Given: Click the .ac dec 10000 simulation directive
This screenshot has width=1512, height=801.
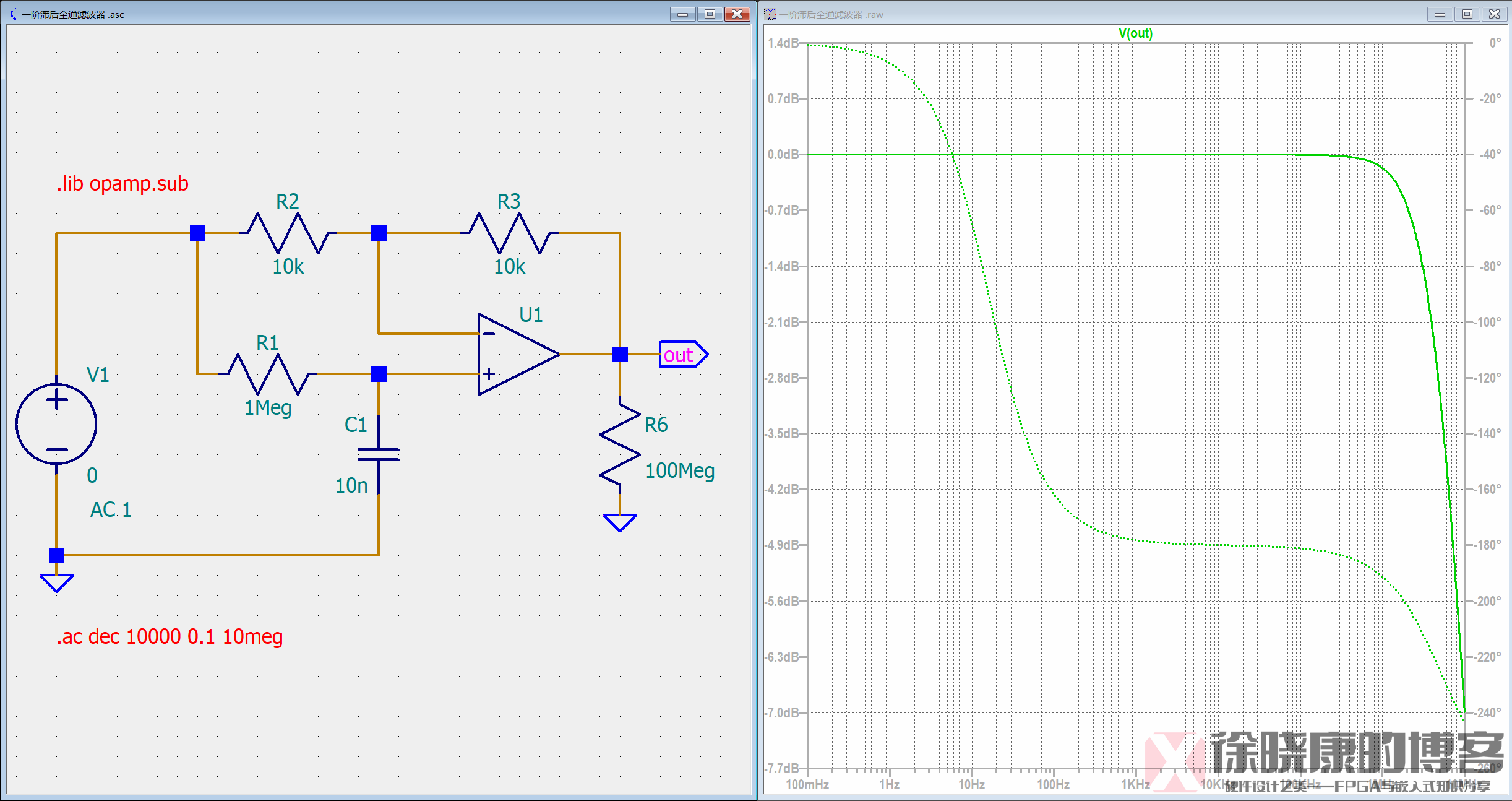Looking at the screenshot, I should point(170,636).
